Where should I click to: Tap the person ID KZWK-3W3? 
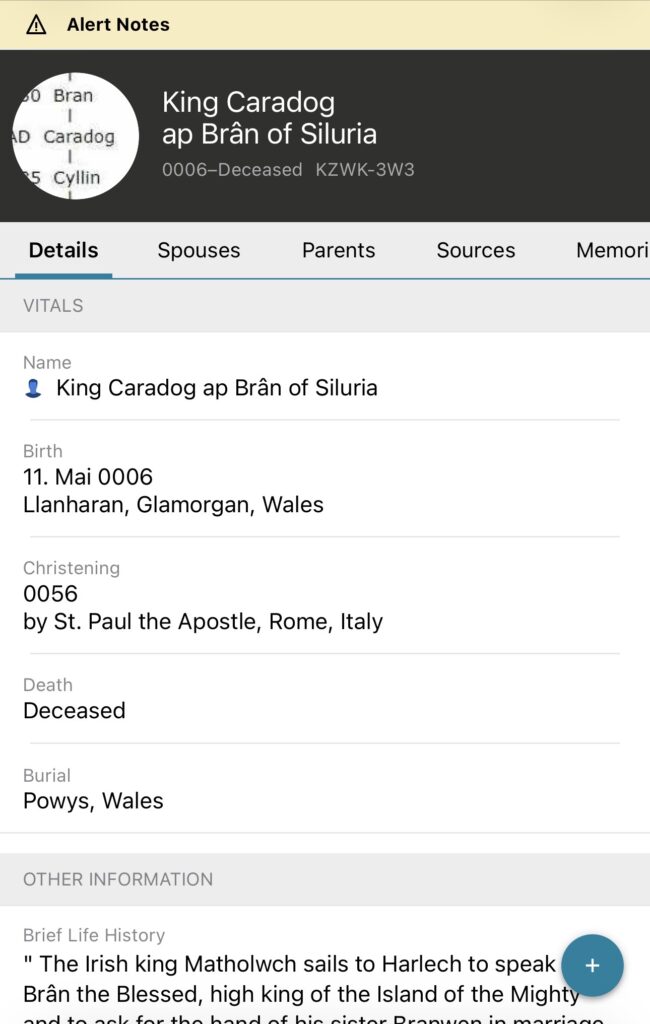[x=365, y=170]
